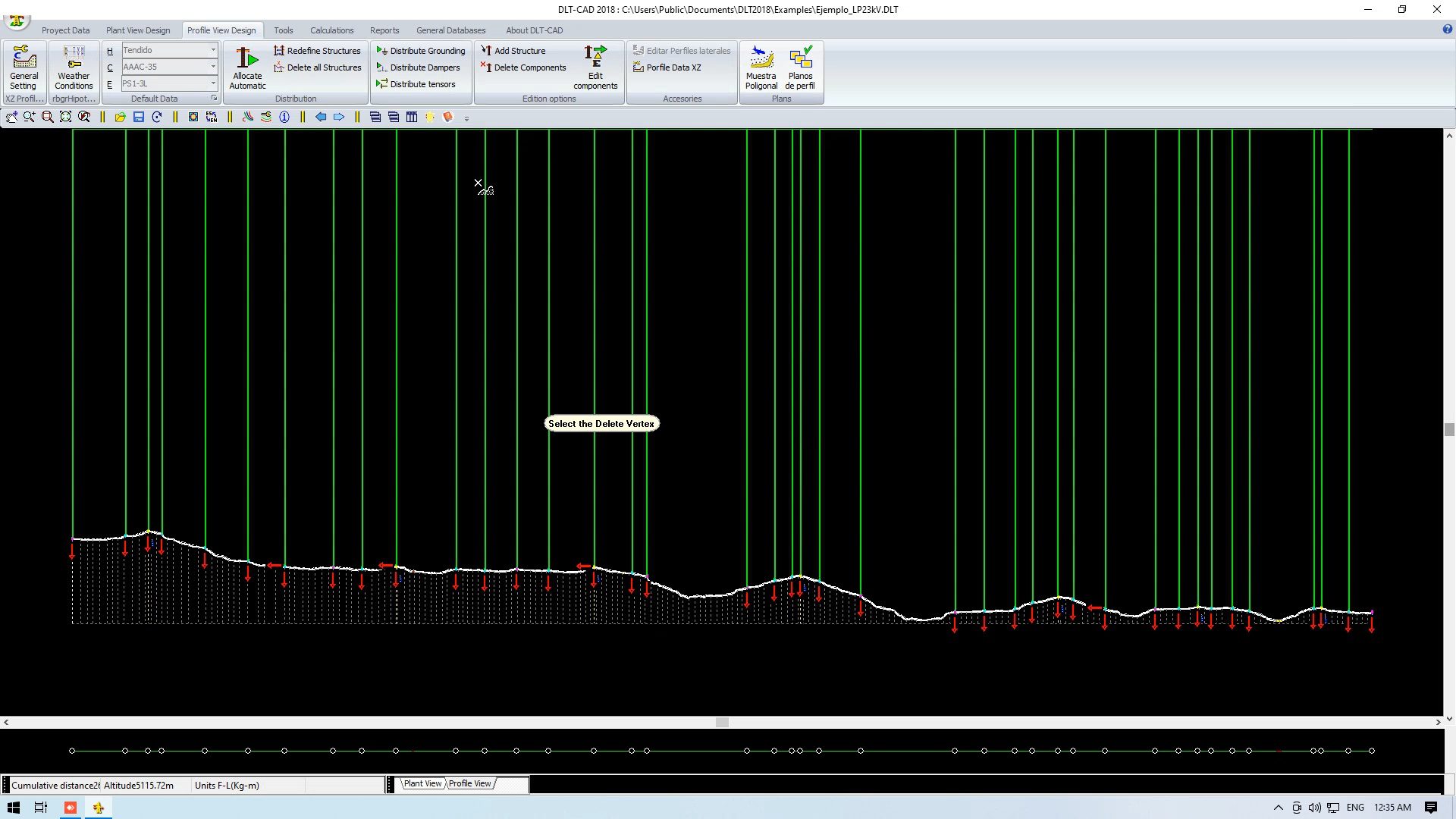Click the horizontal scrollbar thumb
1456x819 pixels.
722,722
